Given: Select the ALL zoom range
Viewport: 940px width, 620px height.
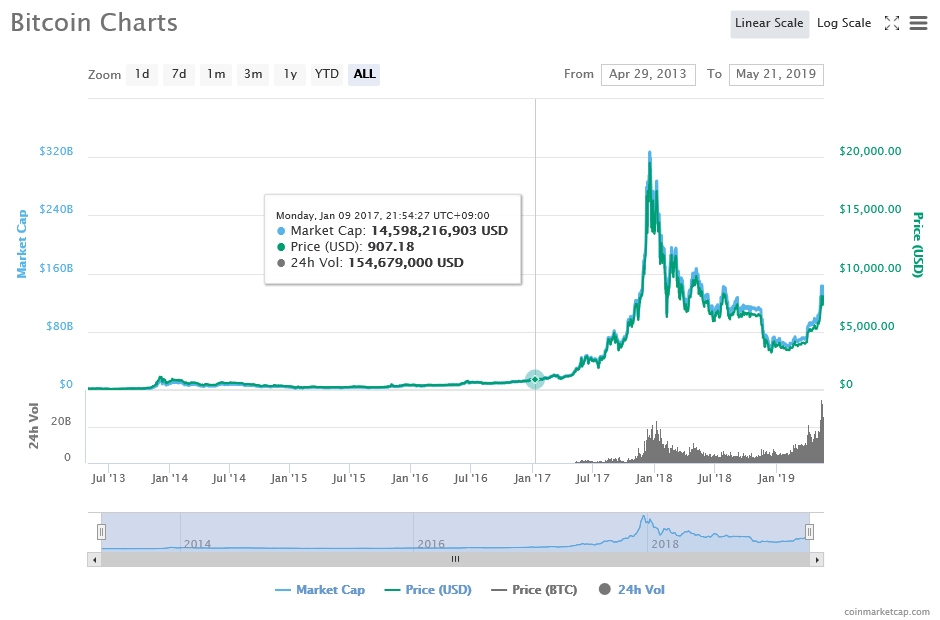Looking at the screenshot, I should 364,74.
